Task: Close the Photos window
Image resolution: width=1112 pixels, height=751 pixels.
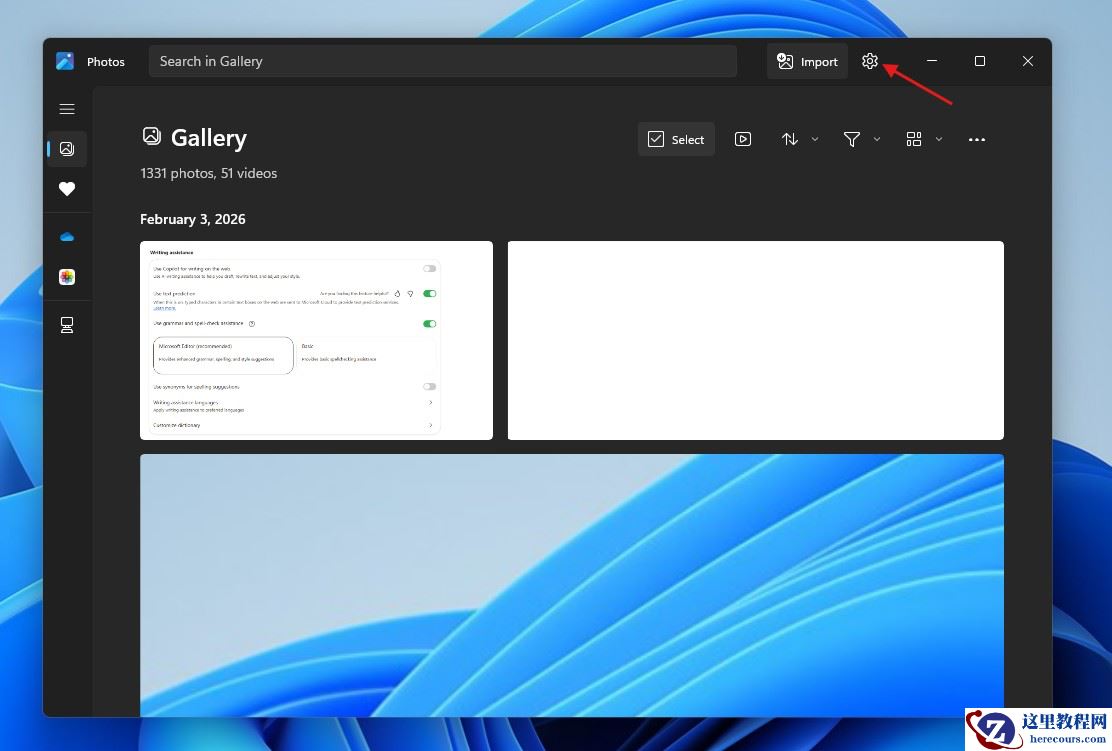Action: [1028, 61]
